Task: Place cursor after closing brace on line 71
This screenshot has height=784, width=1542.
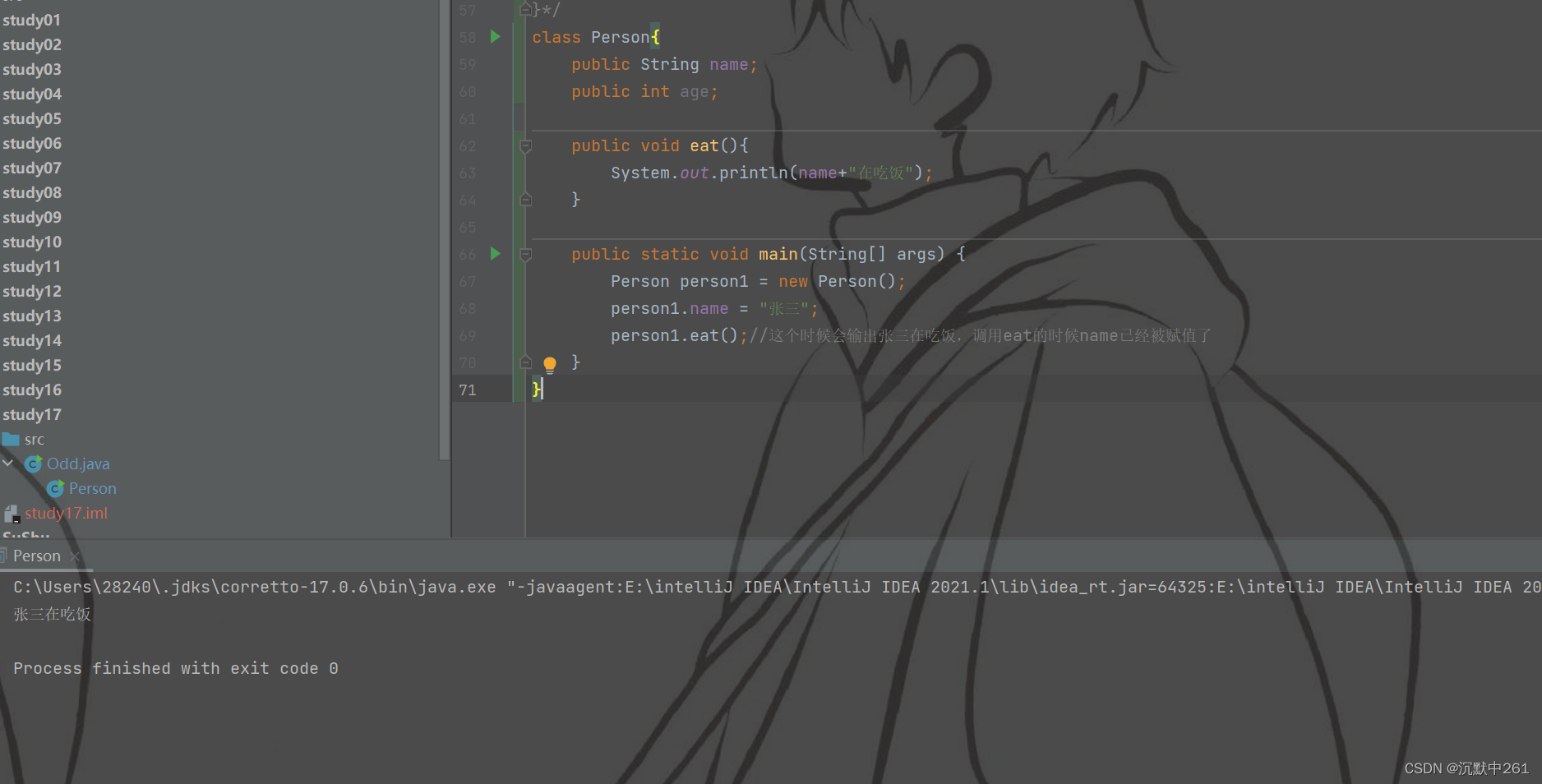Action: (x=543, y=390)
